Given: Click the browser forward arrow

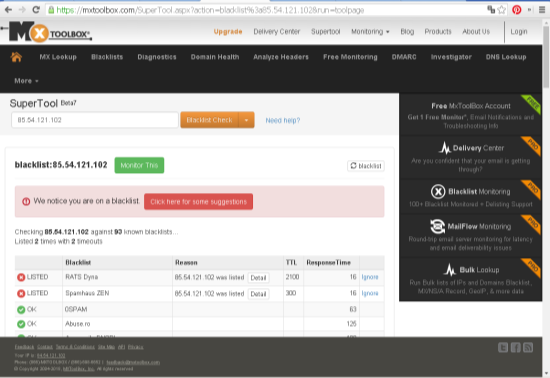Looking at the screenshot, I should click(x=22, y=10).
